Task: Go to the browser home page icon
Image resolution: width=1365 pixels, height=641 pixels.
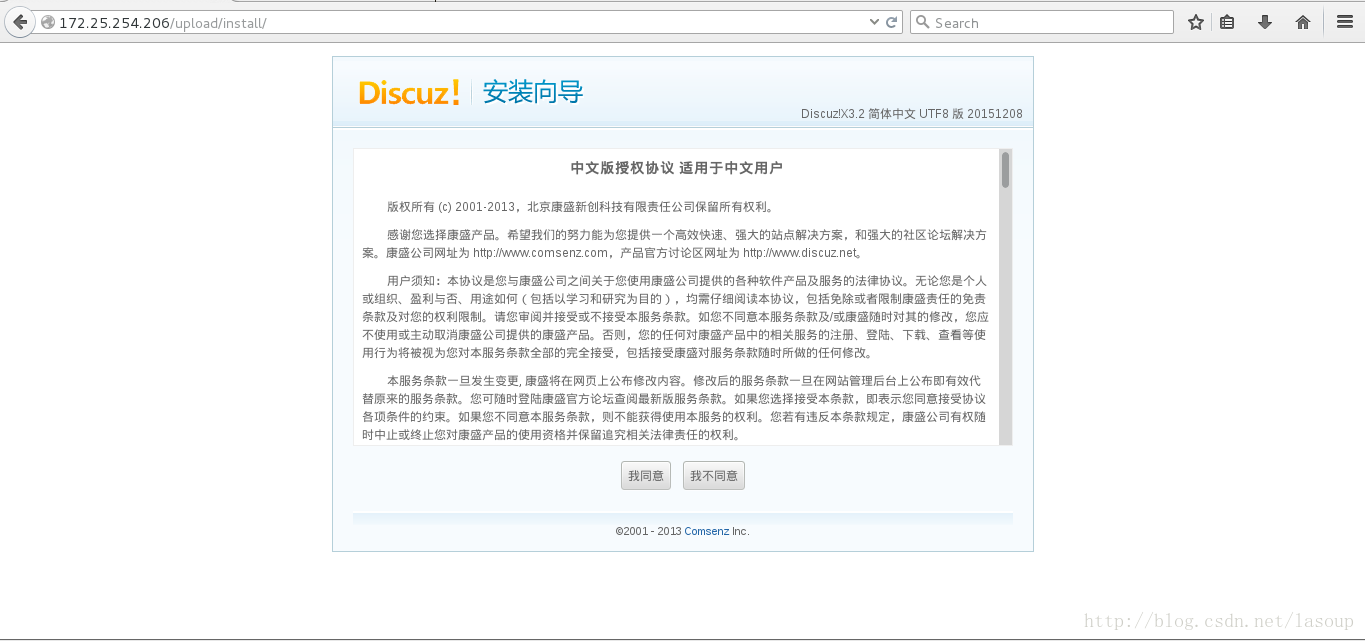Action: (1303, 22)
